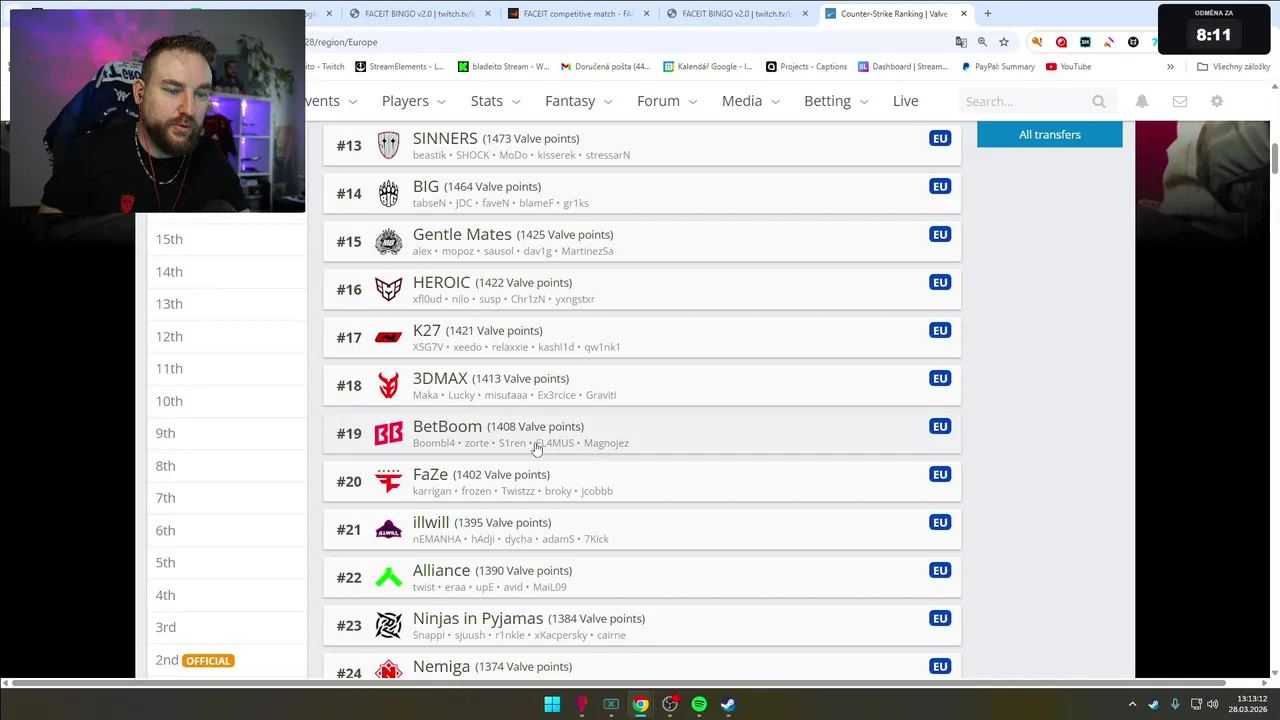The image size is (1280, 720).
Task: Click the EU region badge for SINNERS
Action: [940, 138]
